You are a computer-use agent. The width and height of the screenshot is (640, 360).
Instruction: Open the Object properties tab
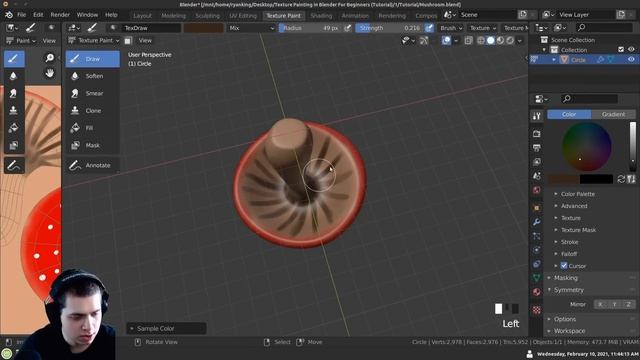click(537, 208)
